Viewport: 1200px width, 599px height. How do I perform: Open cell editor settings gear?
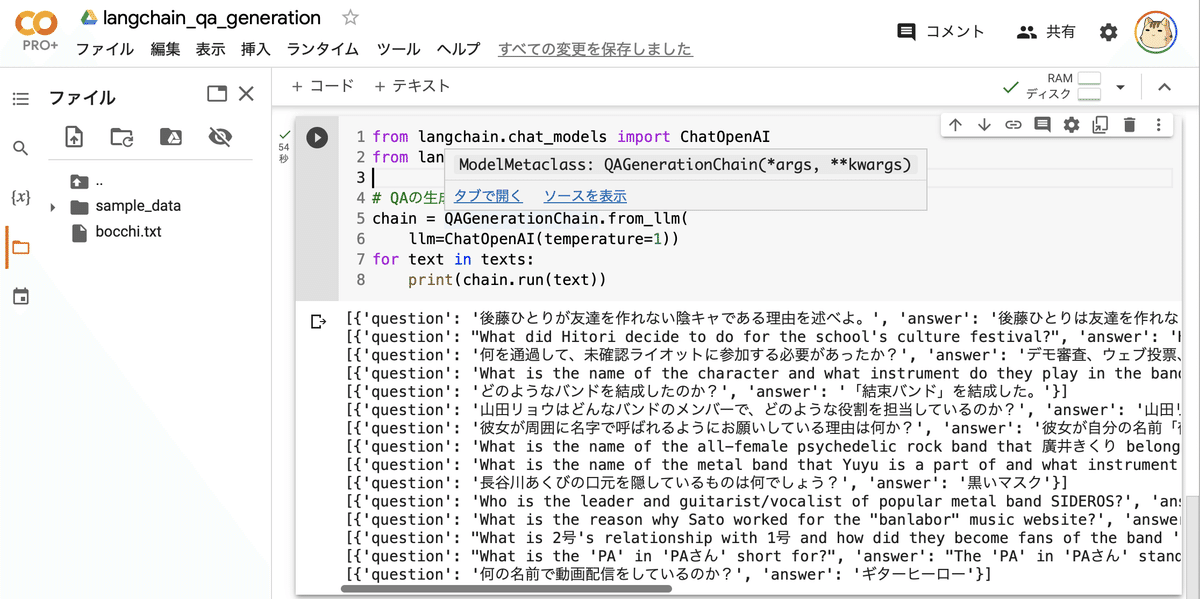1071,125
